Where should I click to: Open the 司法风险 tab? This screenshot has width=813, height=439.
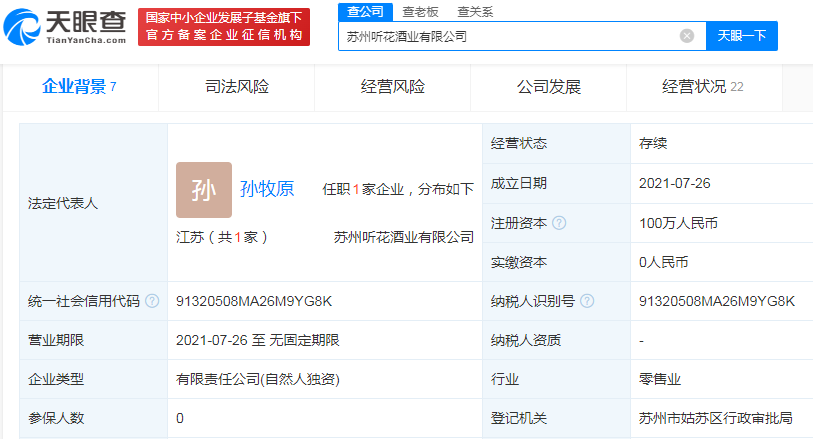(237, 86)
